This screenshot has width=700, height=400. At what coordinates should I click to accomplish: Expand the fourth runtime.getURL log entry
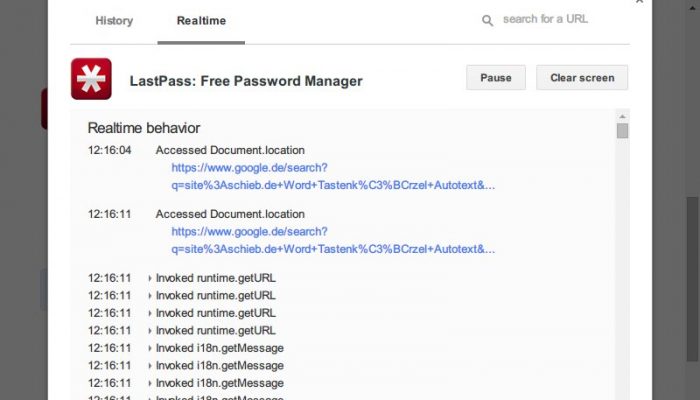(x=150, y=331)
